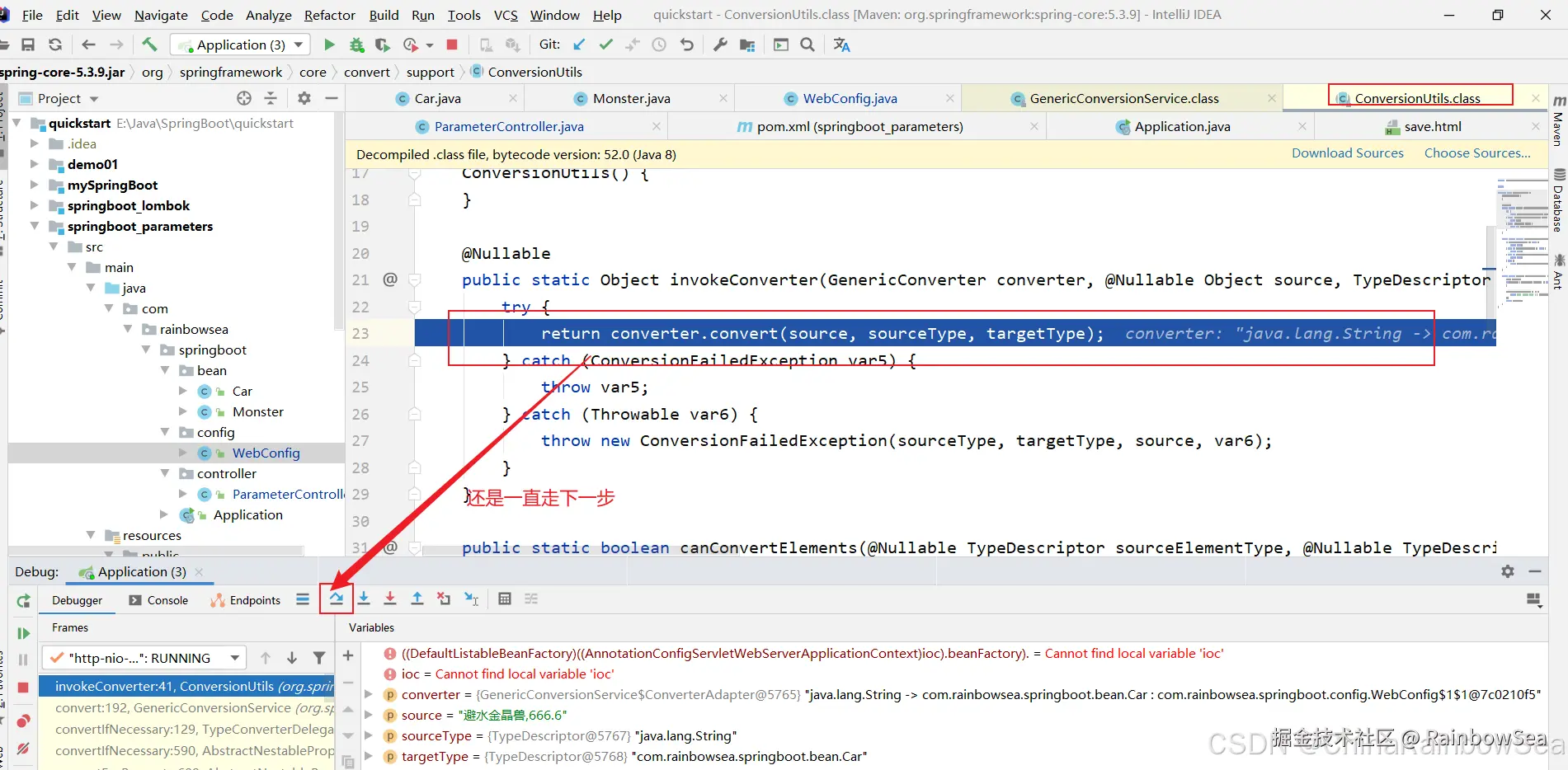The height and width of the screenshot is (770, 1568).
Task: Click the Build Project hammer icon
Action: 149,45
